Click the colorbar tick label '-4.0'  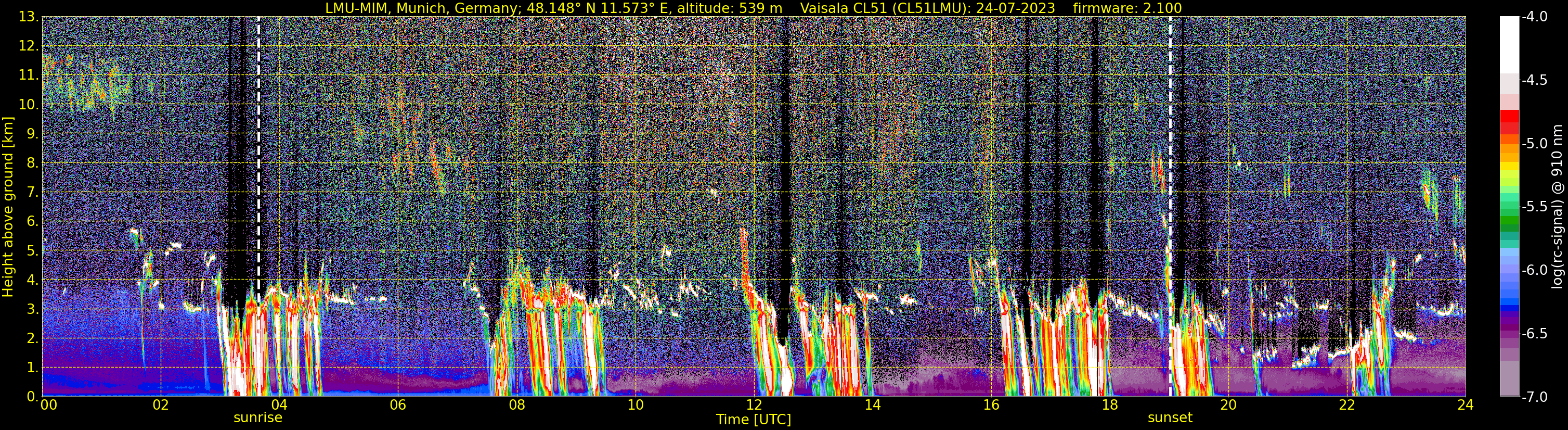tap(1534, 17)
